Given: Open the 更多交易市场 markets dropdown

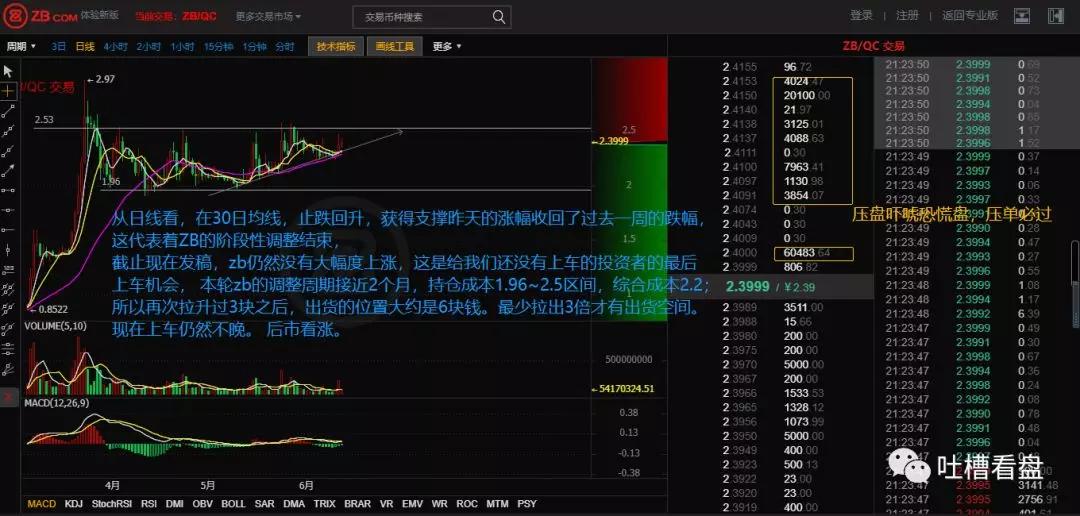Looking at the screenshot, I should coord(268,16).
